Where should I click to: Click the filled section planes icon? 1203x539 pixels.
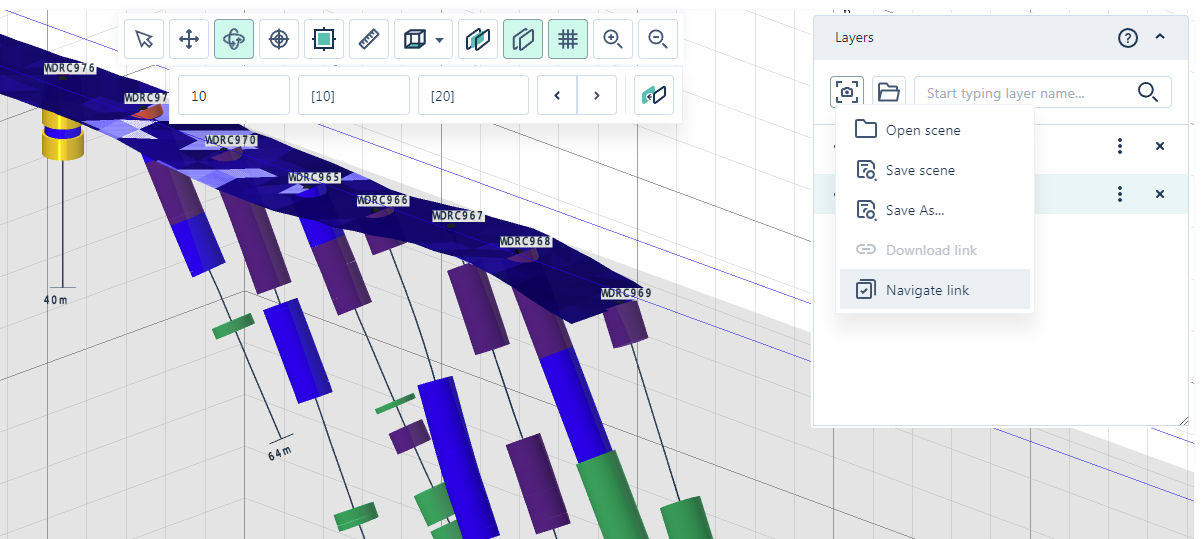click(x=478, y=39)
